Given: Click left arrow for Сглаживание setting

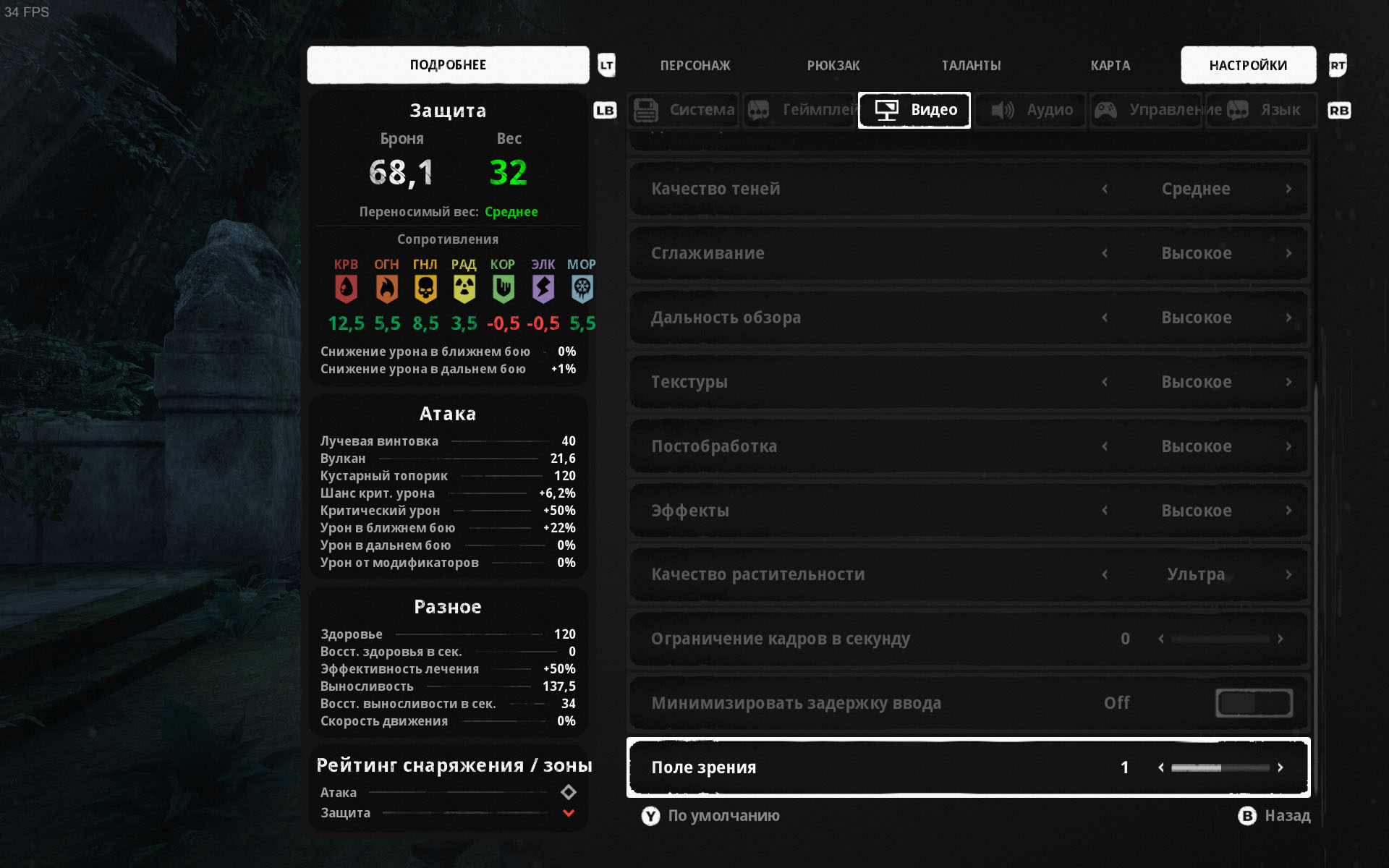Looking at the screenshot, I should coord(1105,253).
